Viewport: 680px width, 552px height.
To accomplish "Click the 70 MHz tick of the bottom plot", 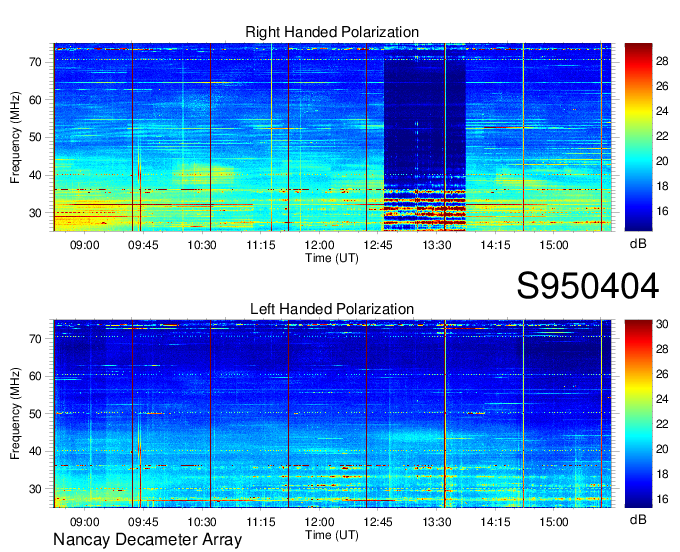I will tap(36, 339).
